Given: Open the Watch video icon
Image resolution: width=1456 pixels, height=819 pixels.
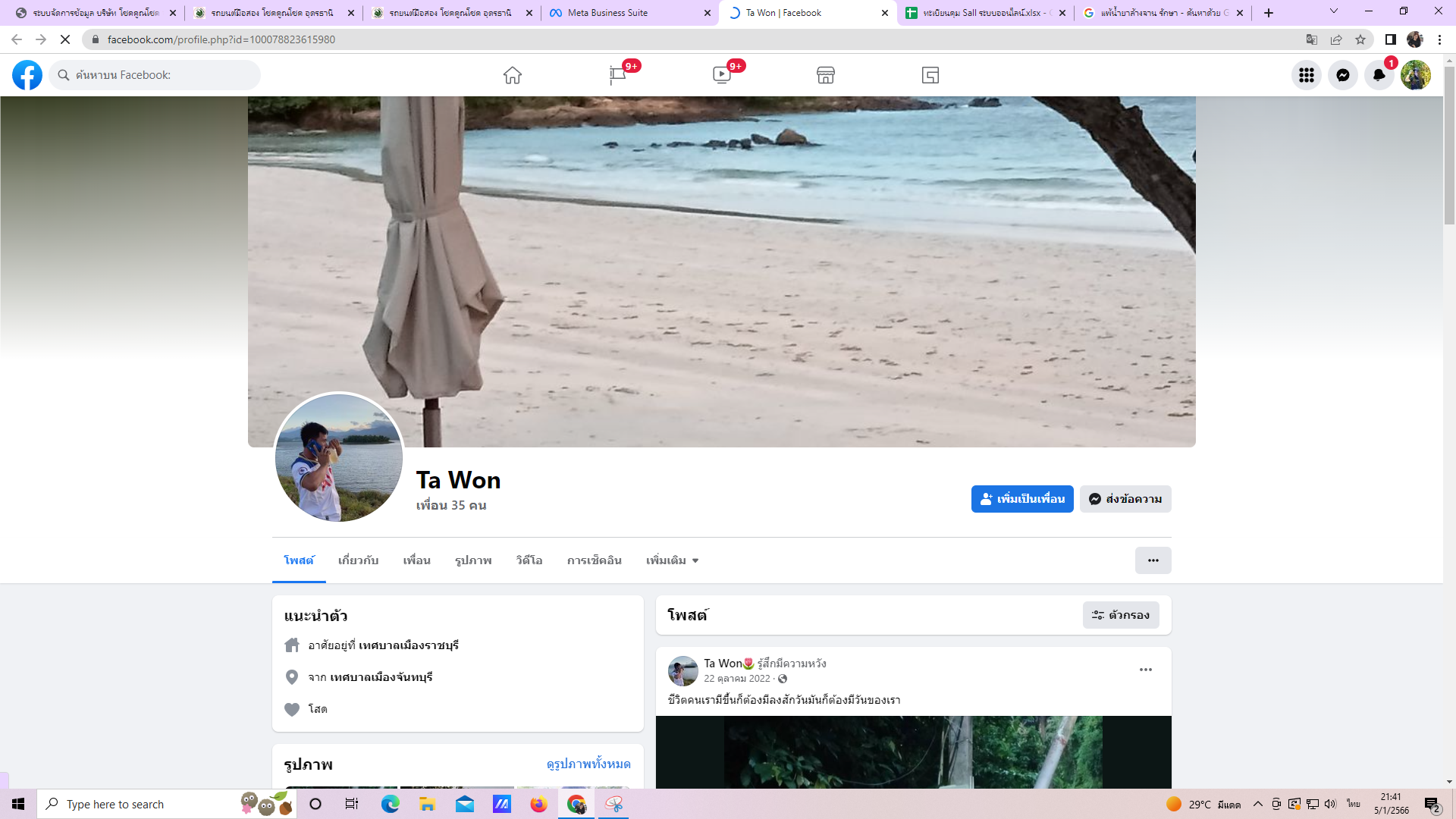Looking at the screenshot, I should (x=721, y=75).
